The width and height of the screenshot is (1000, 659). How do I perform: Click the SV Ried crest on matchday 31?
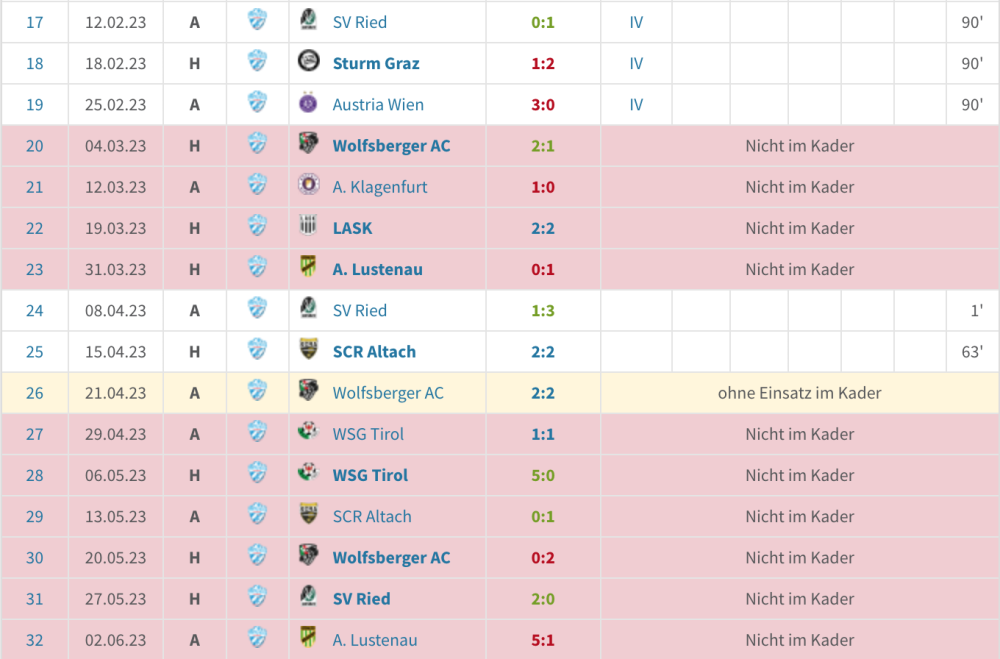point(308,598)
